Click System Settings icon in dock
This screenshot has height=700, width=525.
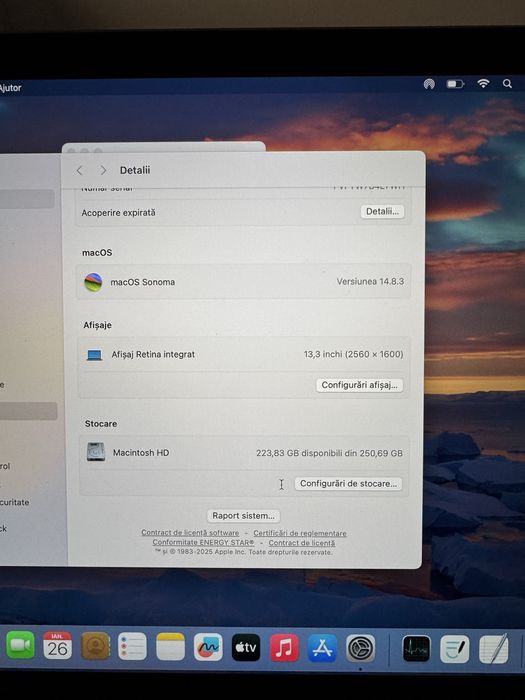[x=361, y=648]
